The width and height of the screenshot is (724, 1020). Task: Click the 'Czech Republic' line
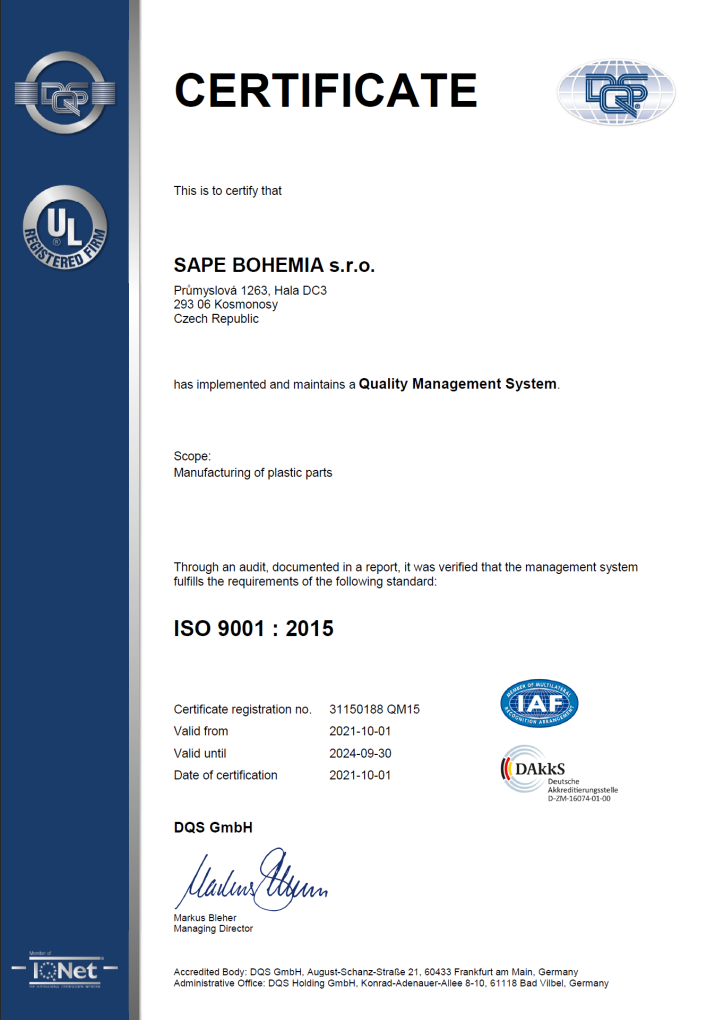point(216,319)
